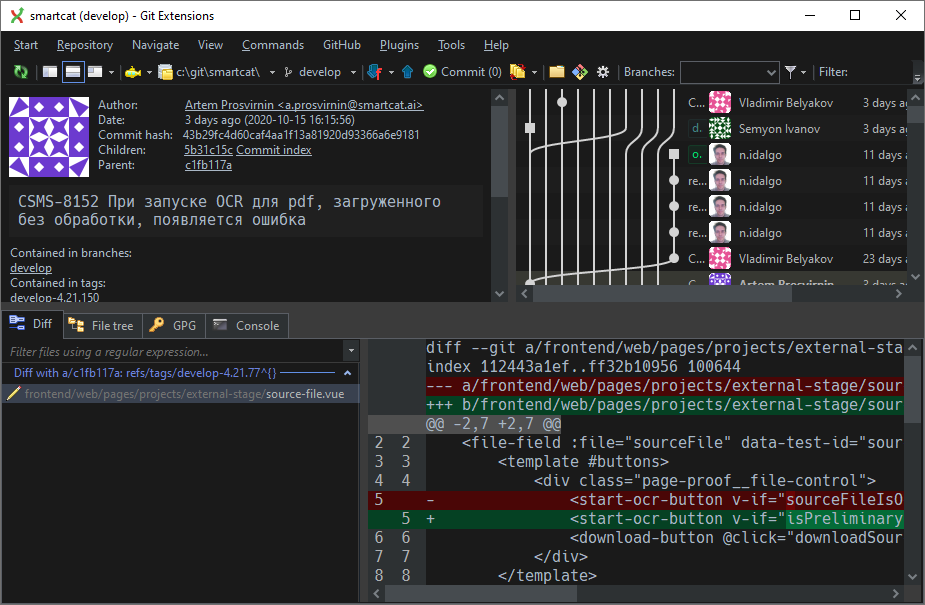Viewport: 925px width, 605px height.
Task: Open the working directory folder icon
Action: (x=556, y=72)
